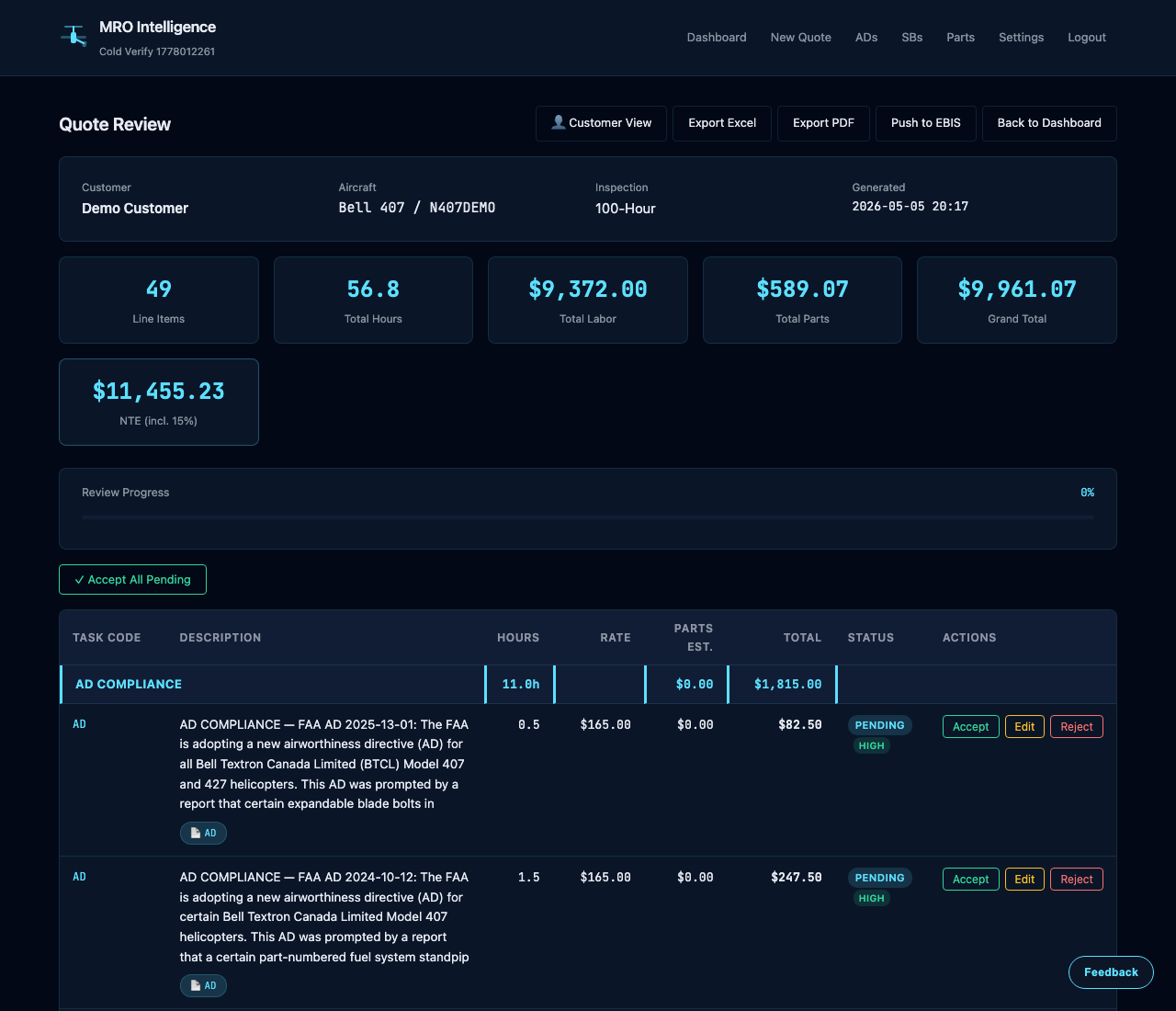Image resolution: width=1176 pixels, height=1011 pixels.
Task: Edit the AD 2024-10-12 line item
Action: pos(1024,880)
